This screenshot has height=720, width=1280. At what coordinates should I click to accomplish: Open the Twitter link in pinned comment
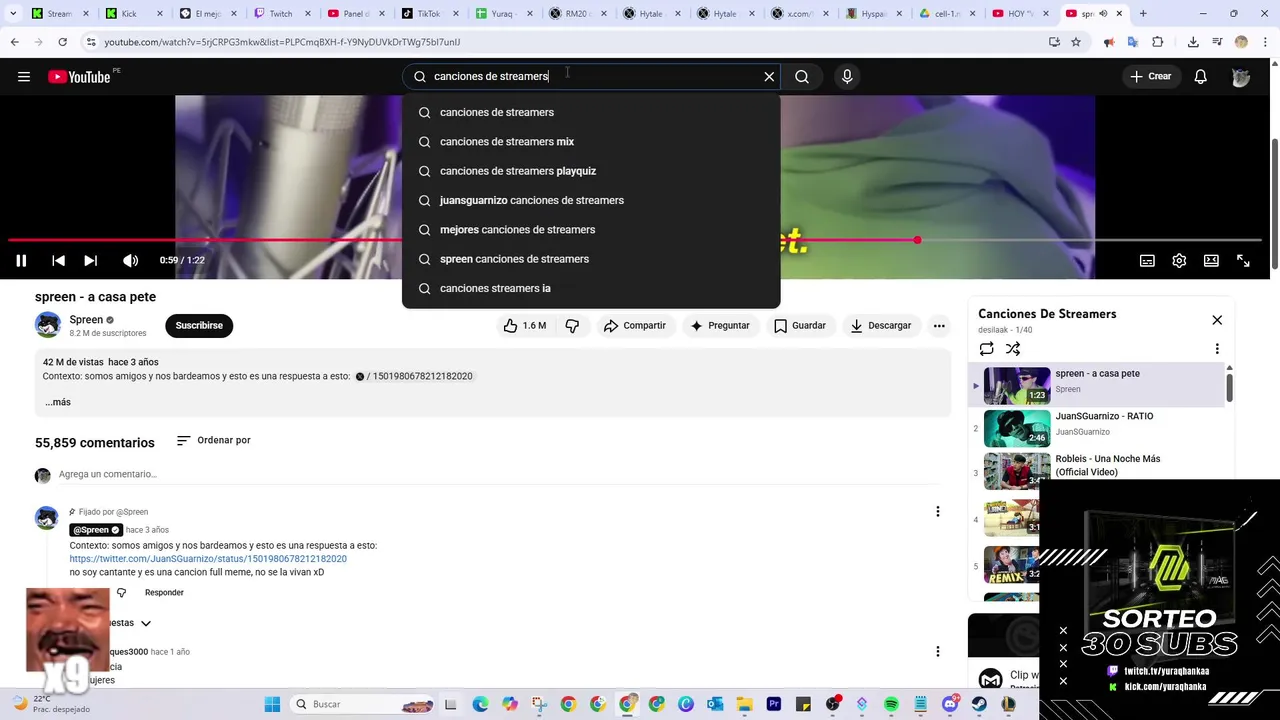(208, 559)
